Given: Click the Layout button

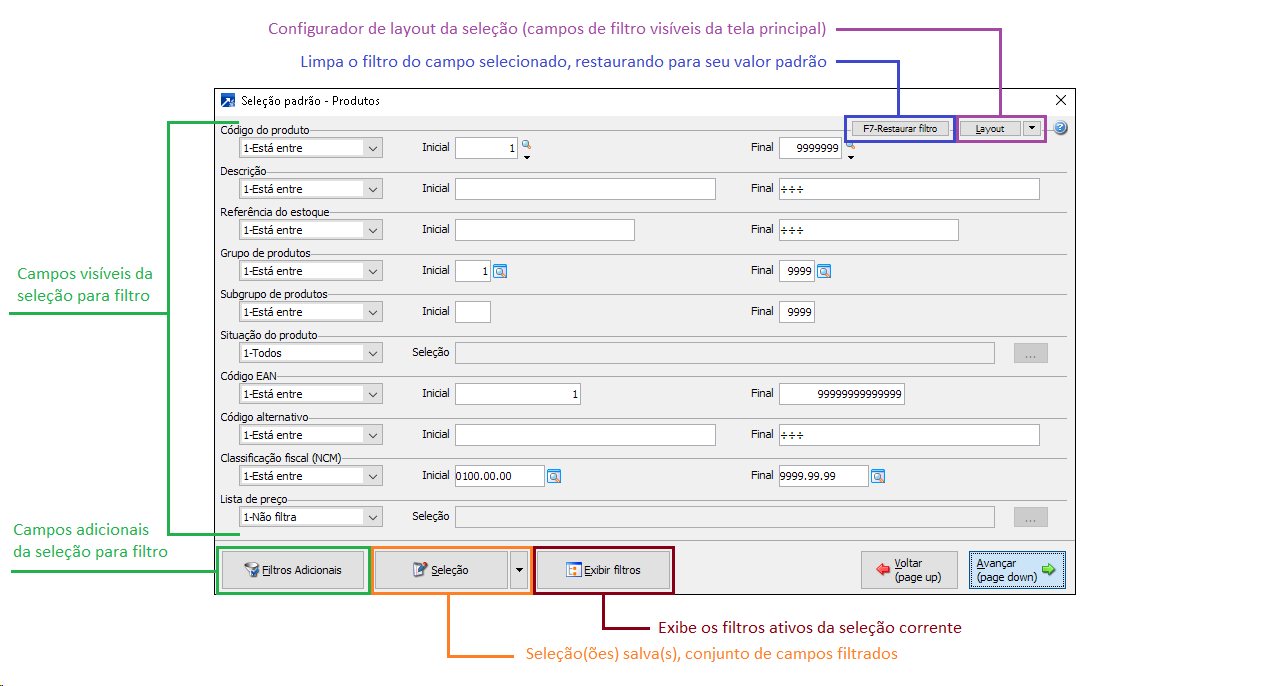Looking at the screenshot, I should click(990, 129).
